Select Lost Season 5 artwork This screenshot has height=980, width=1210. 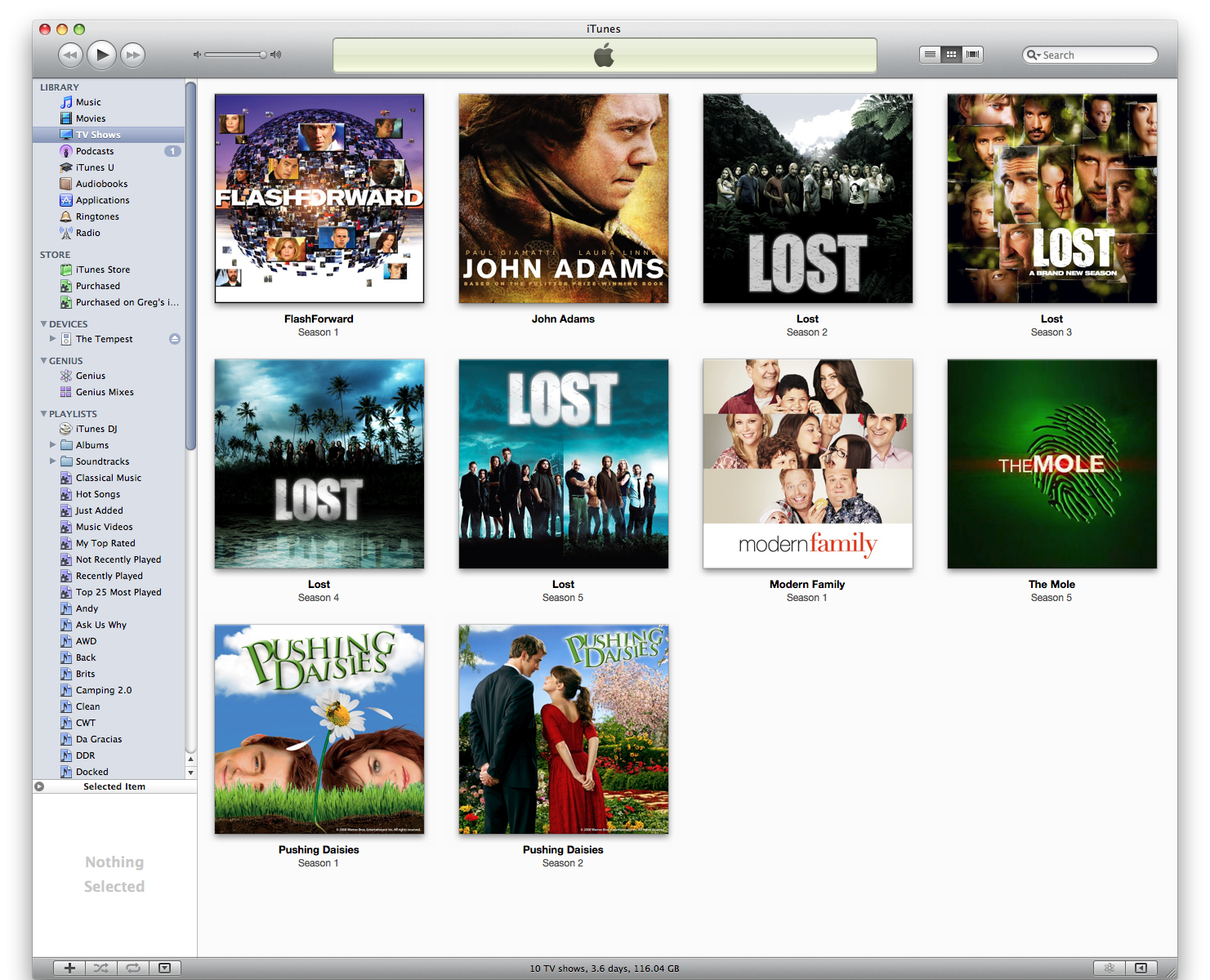coord(564,464)
